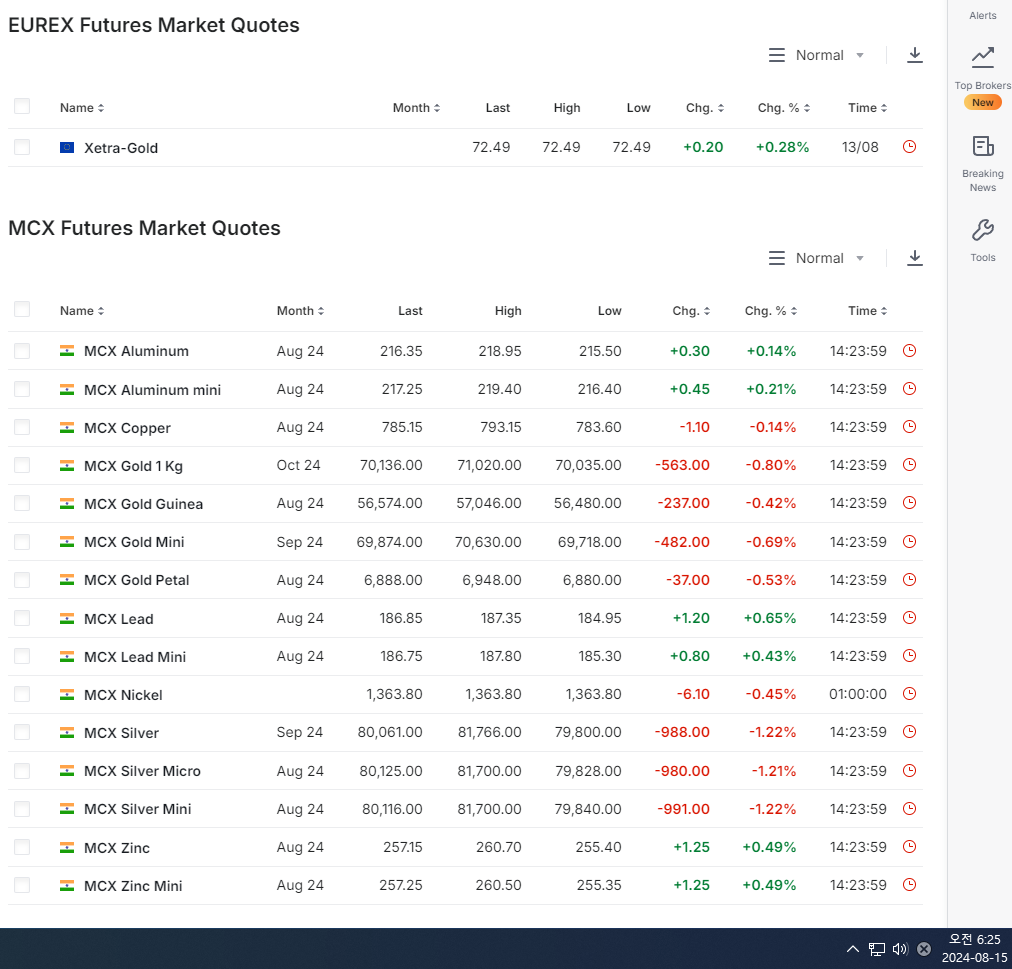
Task: Click clock icon for MCX Aluminum row
Action: point(909,351)
